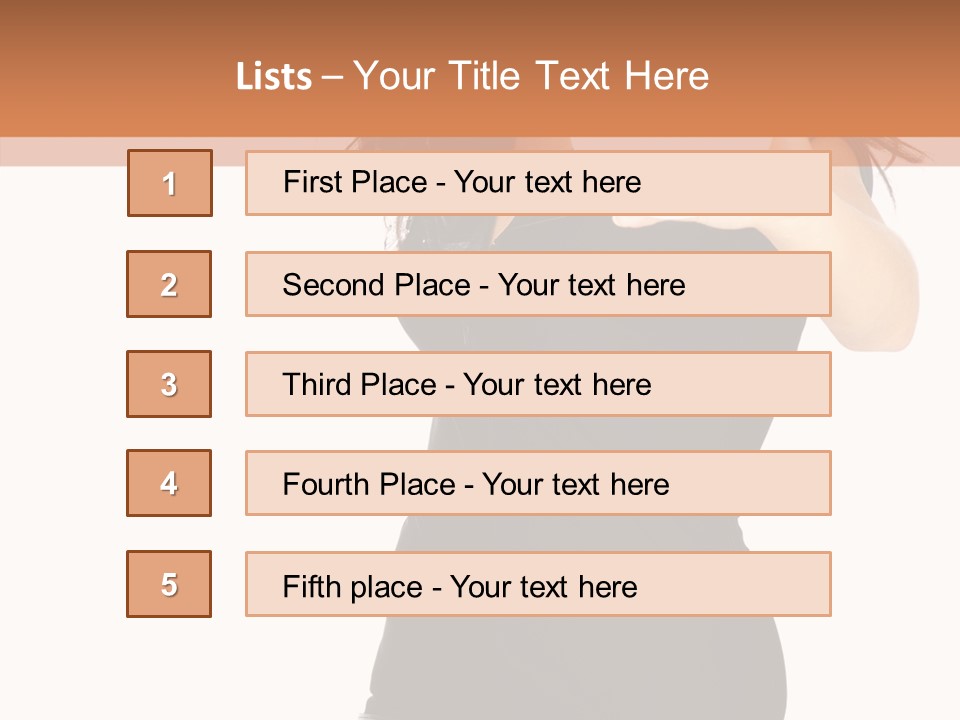This screenshot has height=720, width=960.
Task: Click the pale strip beneath the orange header
Action: (x=60, y=151)
